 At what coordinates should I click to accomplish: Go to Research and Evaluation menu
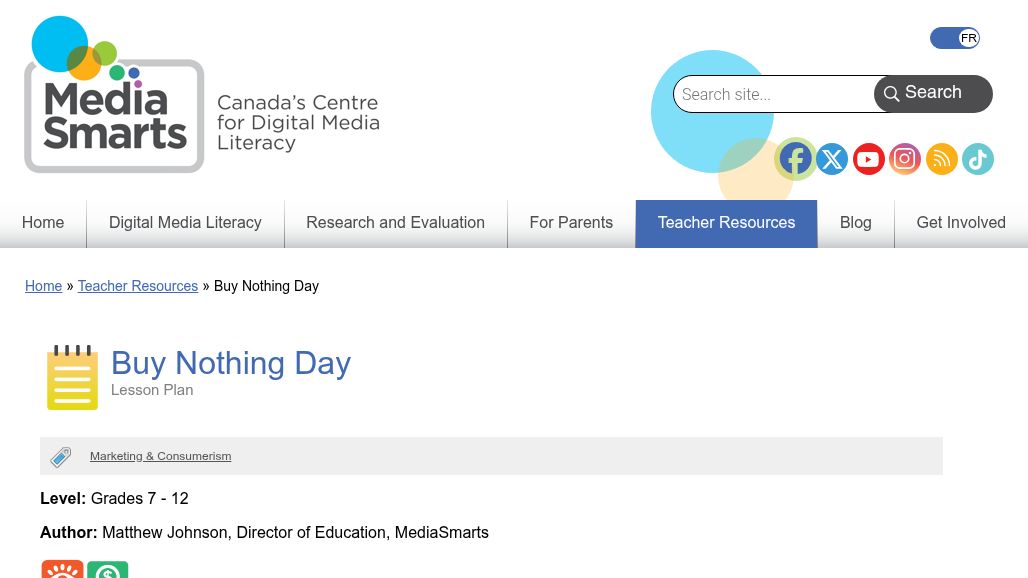coord(395,223)
